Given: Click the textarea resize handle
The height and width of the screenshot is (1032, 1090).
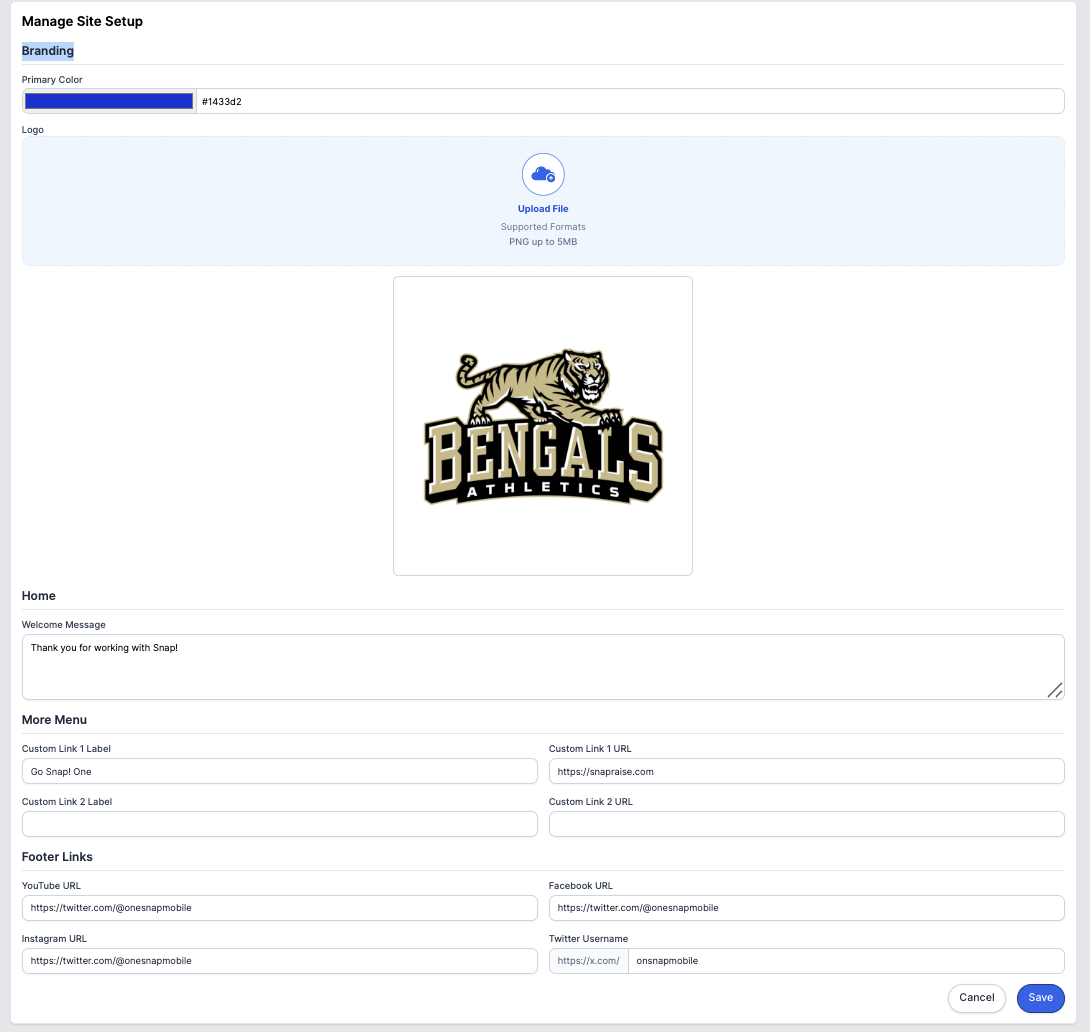Looking at the screenshot, I should pyautogui.click(x=1056, y=689).
